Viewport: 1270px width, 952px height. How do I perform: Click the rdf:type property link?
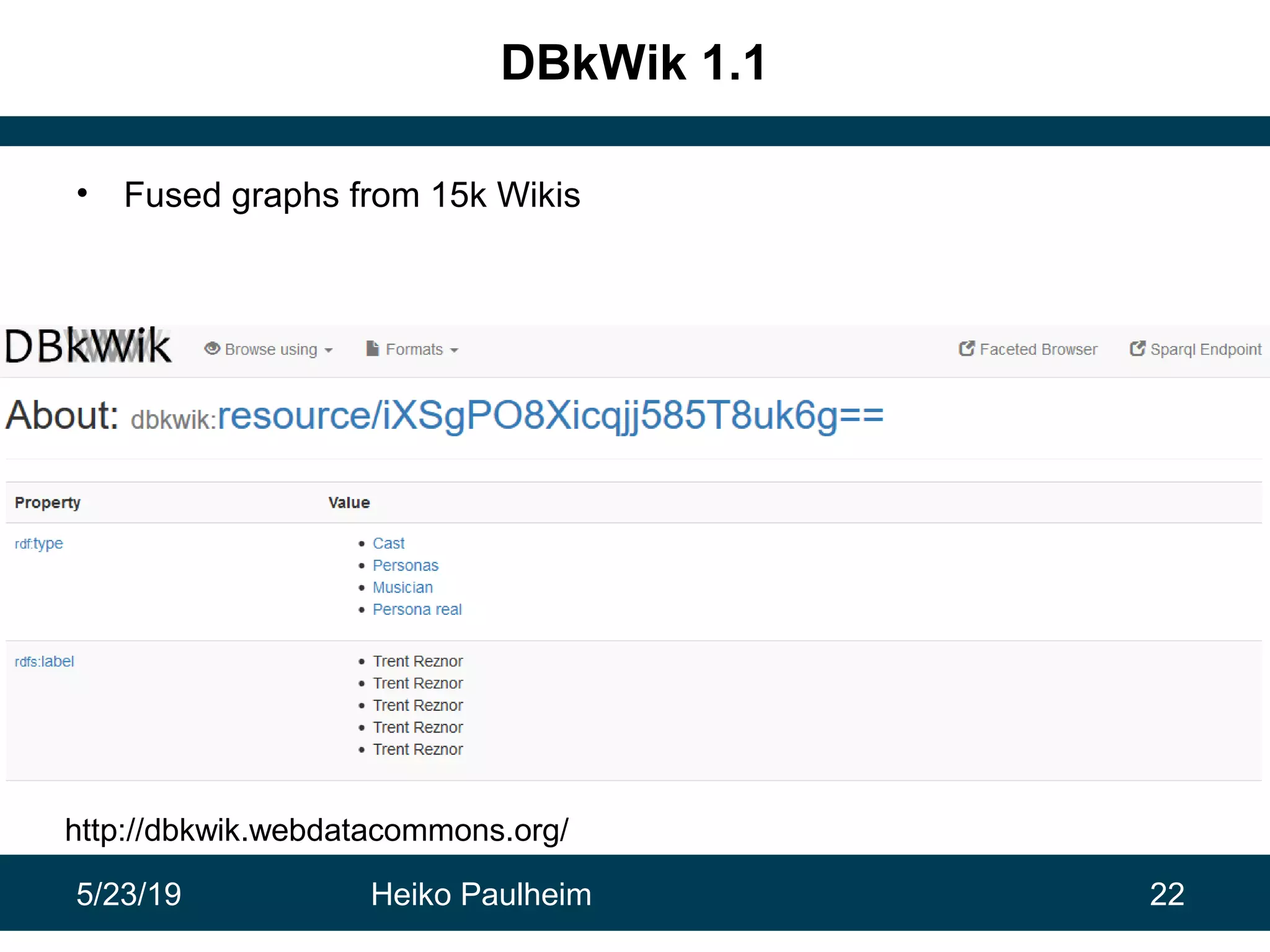(x=39, y=544)
